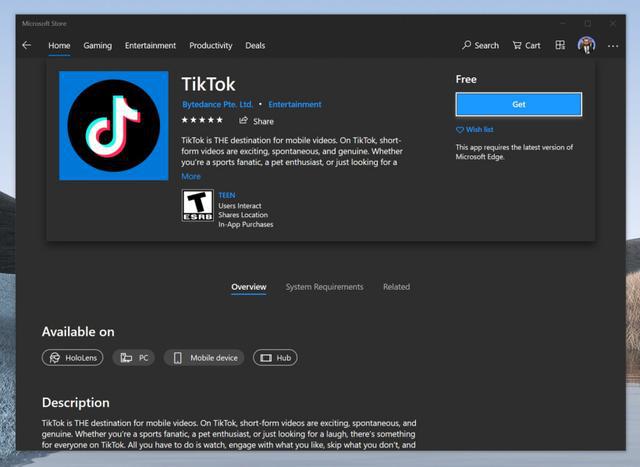Viewport: 640px width, 467px height.
Task: Open Bytedance Pte. Ltd. publisher link
Action: pos(217,105)
